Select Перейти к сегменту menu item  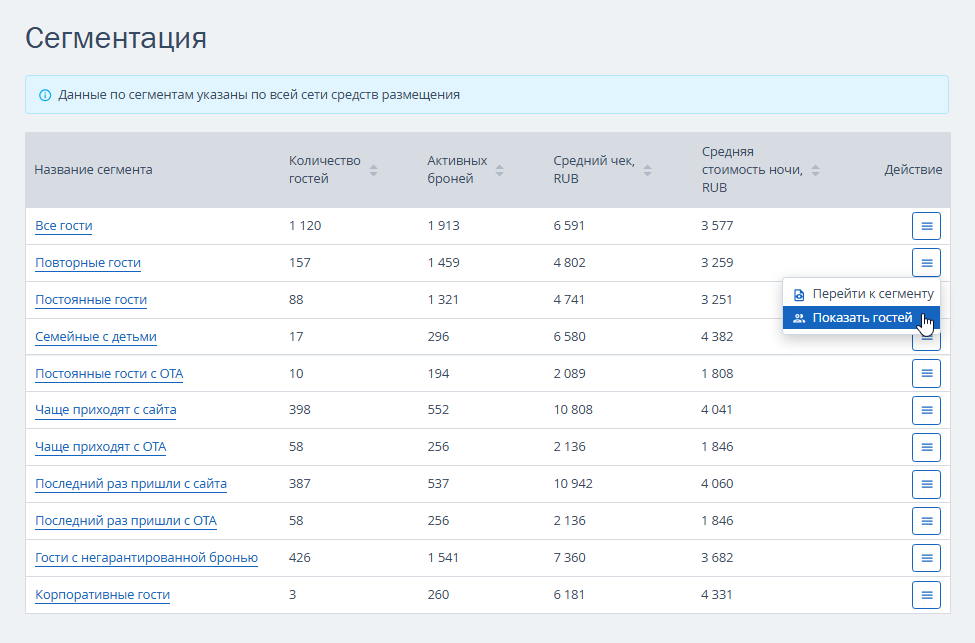pos(862,294)
